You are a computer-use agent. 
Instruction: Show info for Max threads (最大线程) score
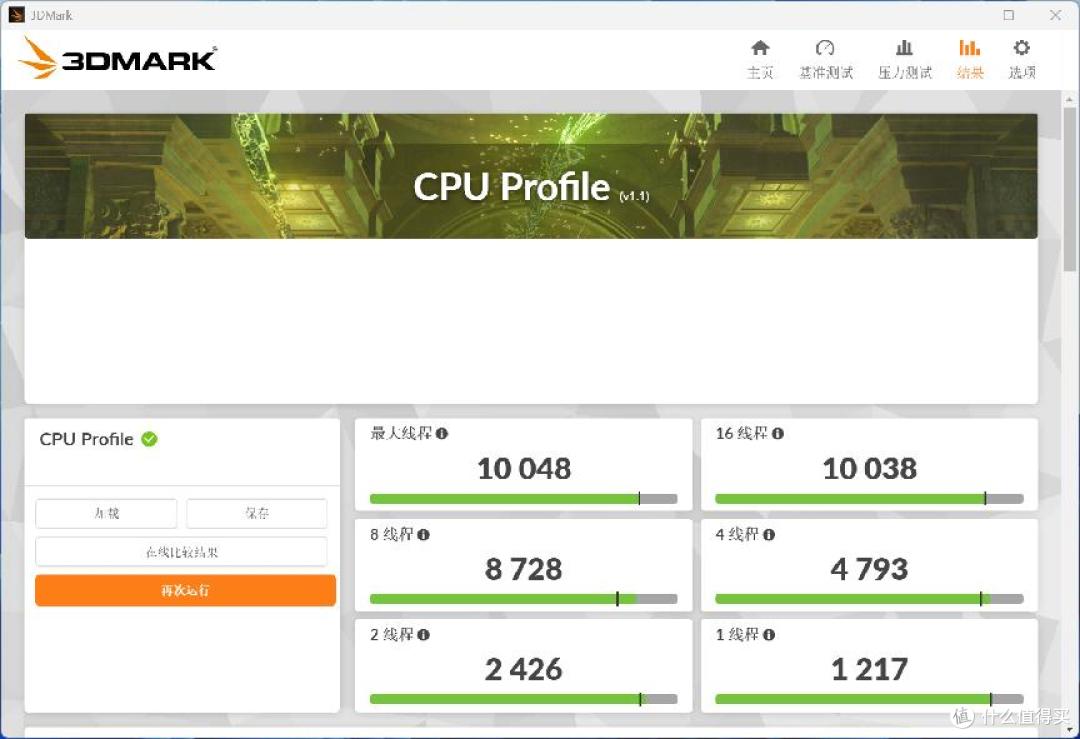click(442, 433)
